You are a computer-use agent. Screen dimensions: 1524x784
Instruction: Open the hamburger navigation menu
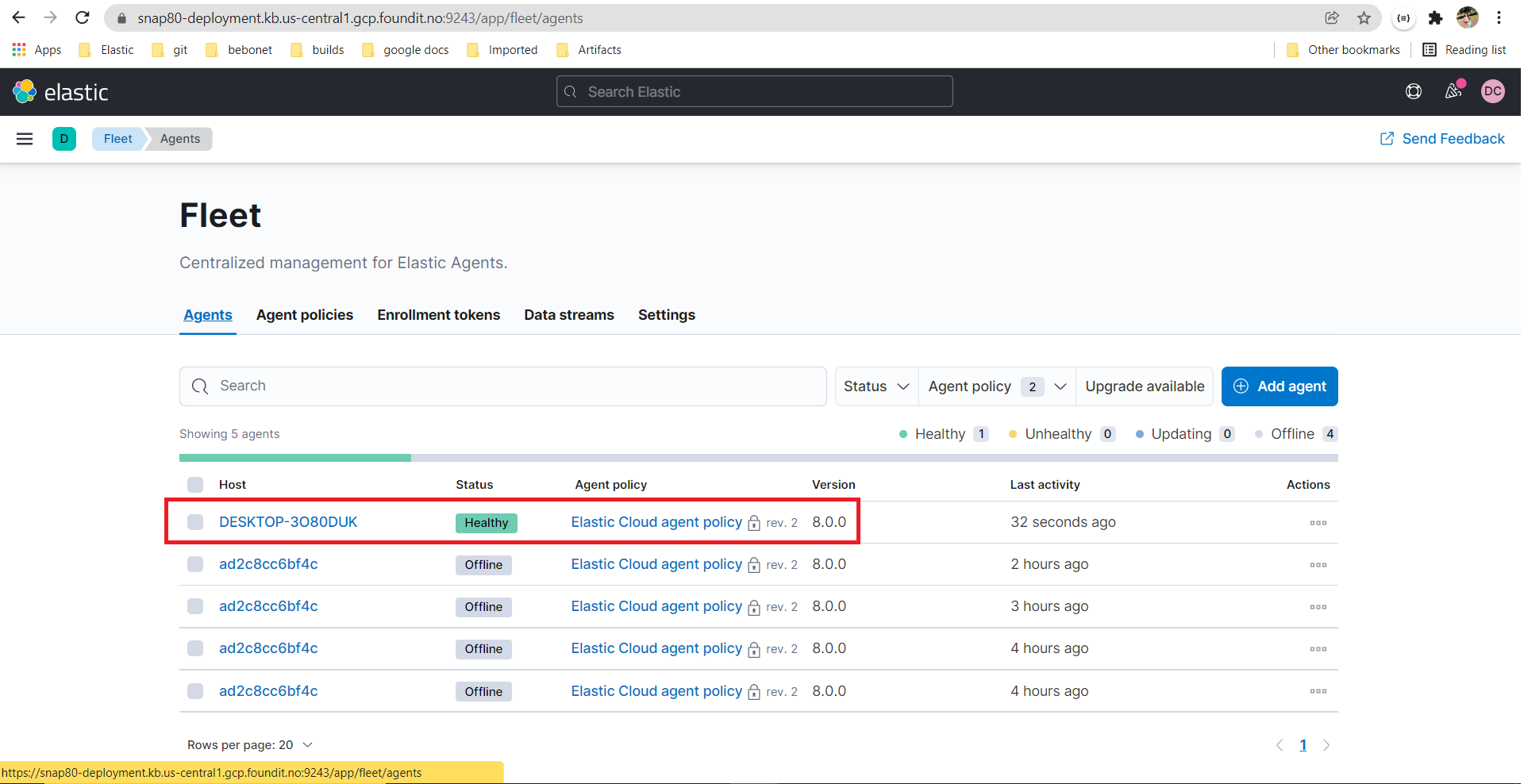click(x=25, y=138)
